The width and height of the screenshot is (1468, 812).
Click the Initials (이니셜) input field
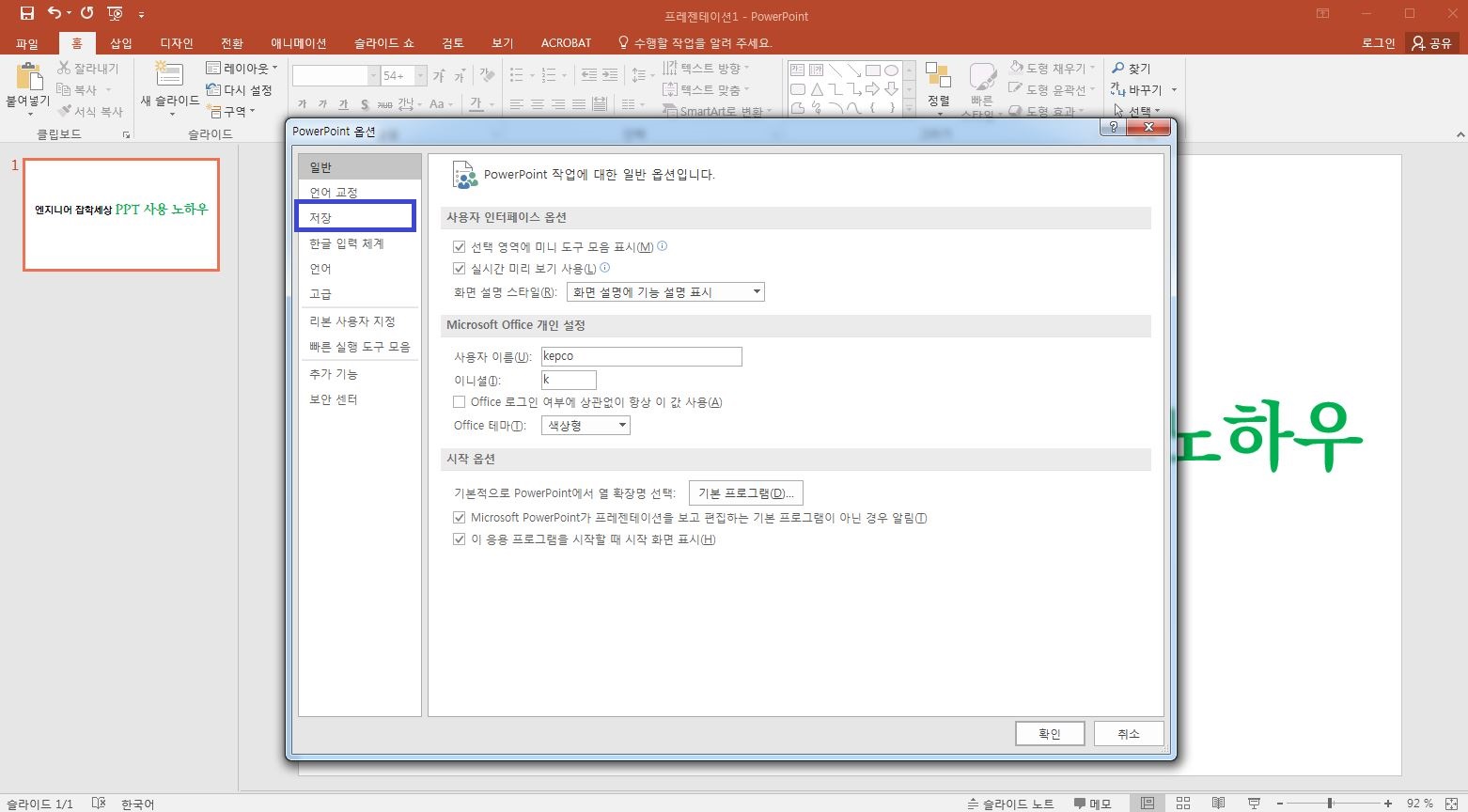(x=569, y=380)
